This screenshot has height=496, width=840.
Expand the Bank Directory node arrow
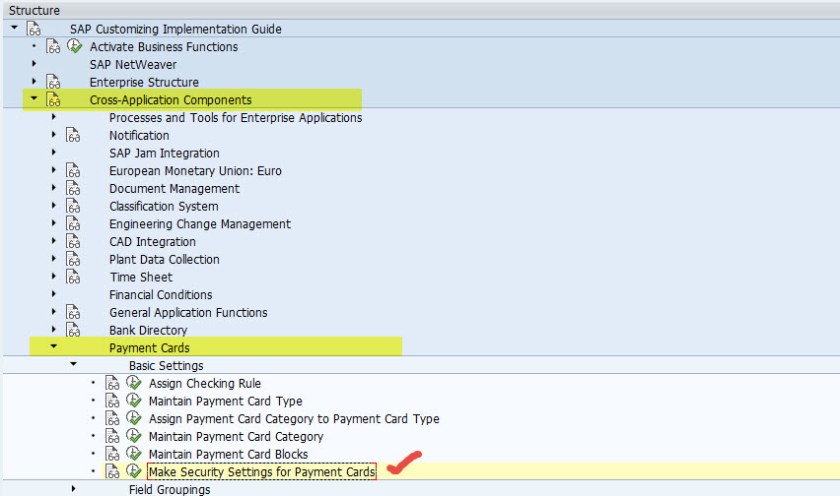54,329
